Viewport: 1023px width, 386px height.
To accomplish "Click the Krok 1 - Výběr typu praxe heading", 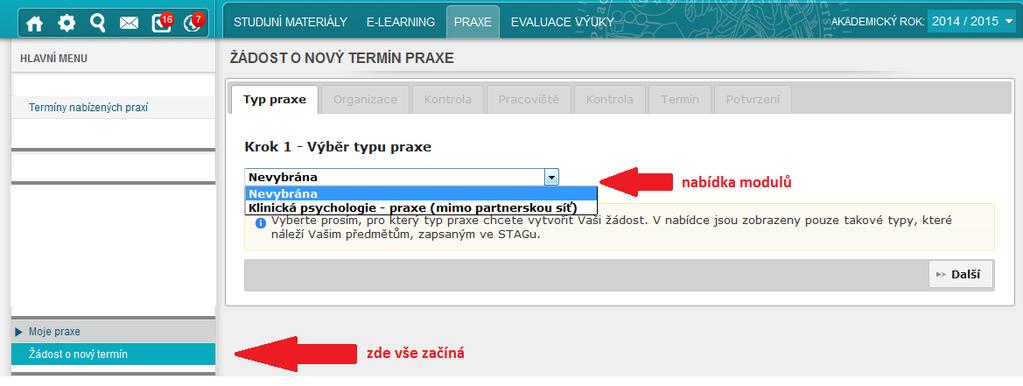I will point(337,147).
